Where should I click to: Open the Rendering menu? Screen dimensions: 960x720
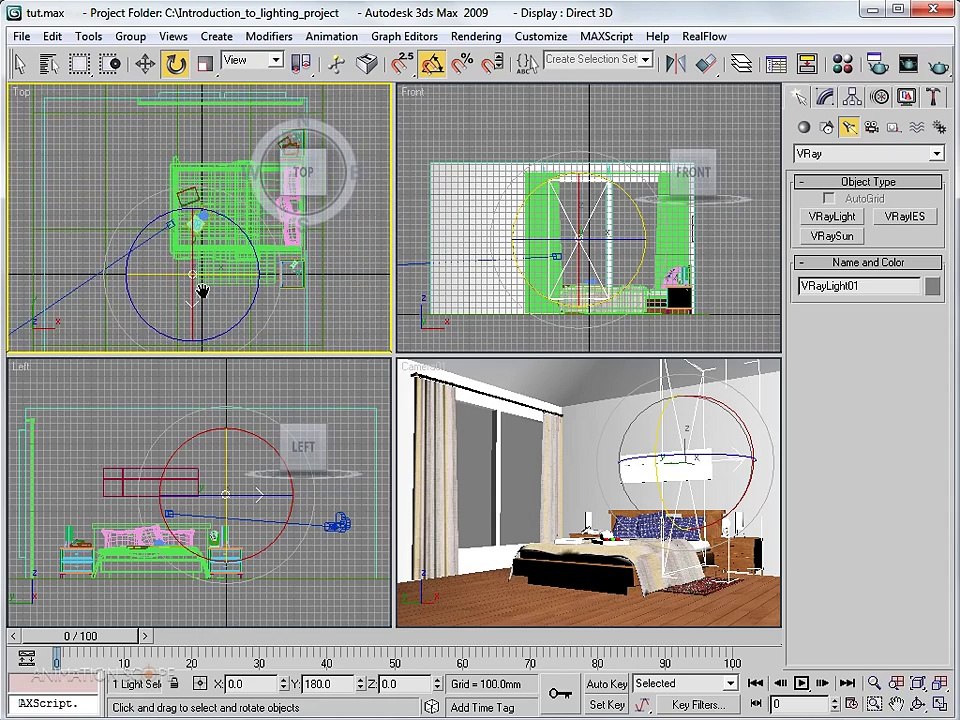[x=476, y=36]
